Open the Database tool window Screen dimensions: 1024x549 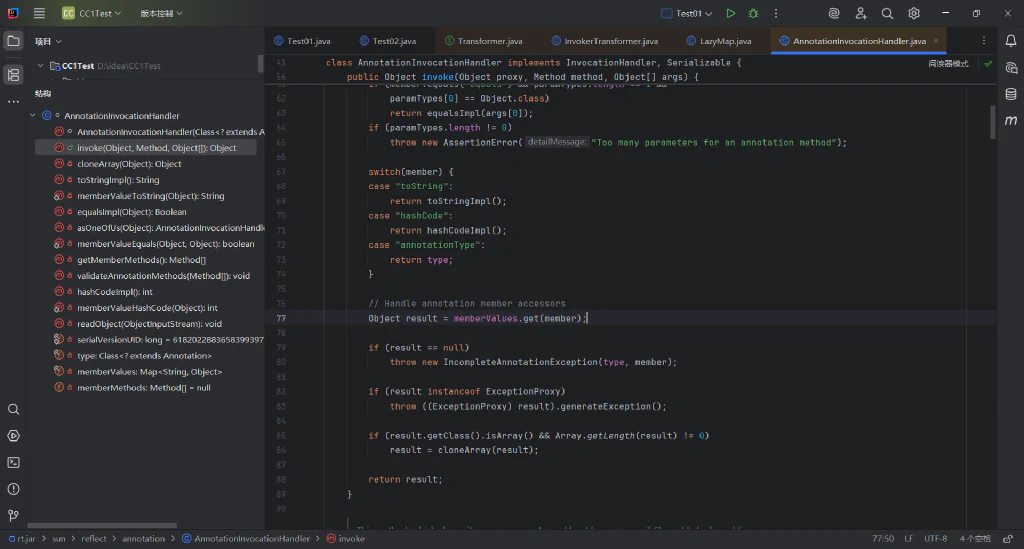tap(1011, 94)
